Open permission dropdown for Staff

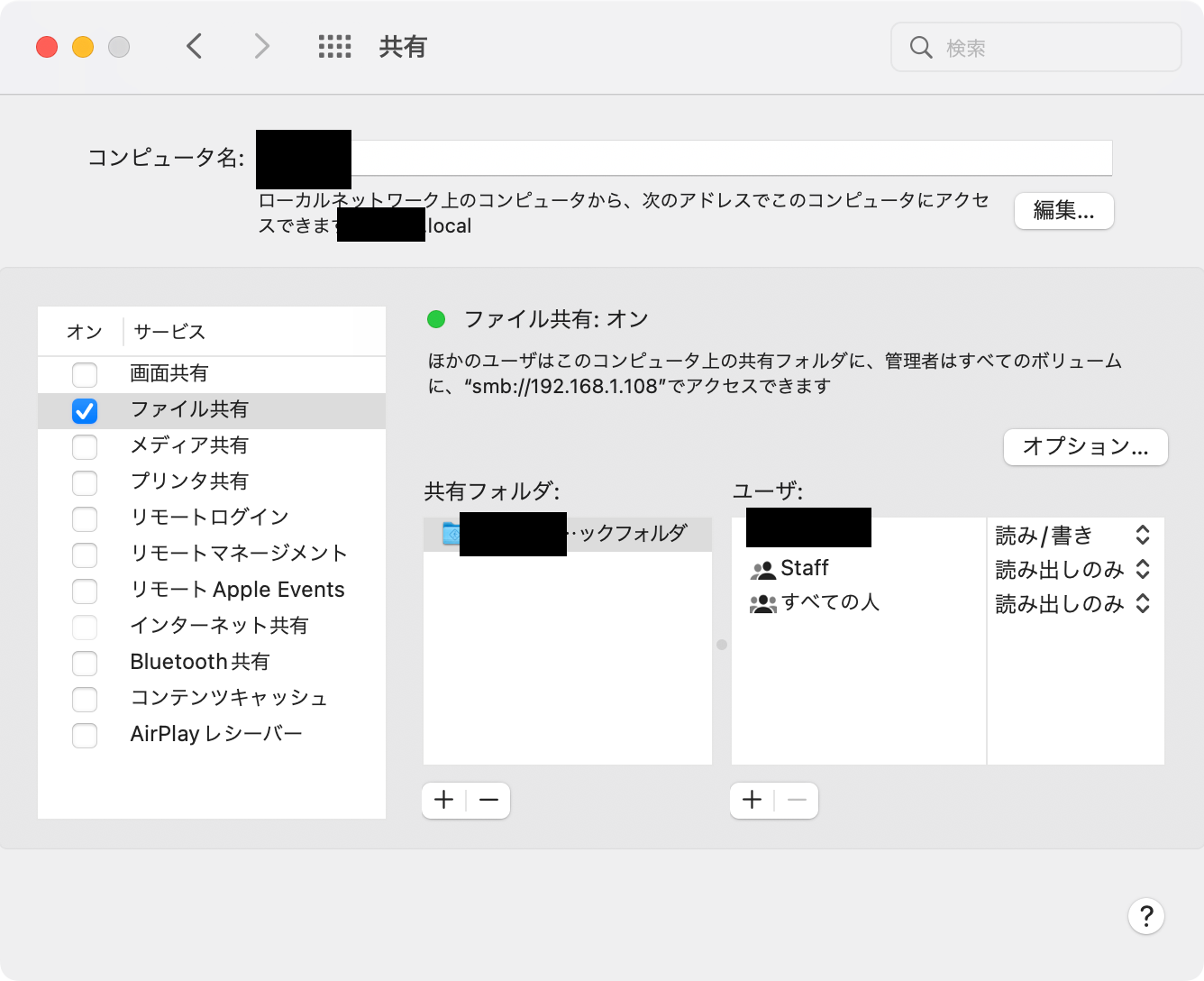pyautogui.click(x=1142, y=570)
